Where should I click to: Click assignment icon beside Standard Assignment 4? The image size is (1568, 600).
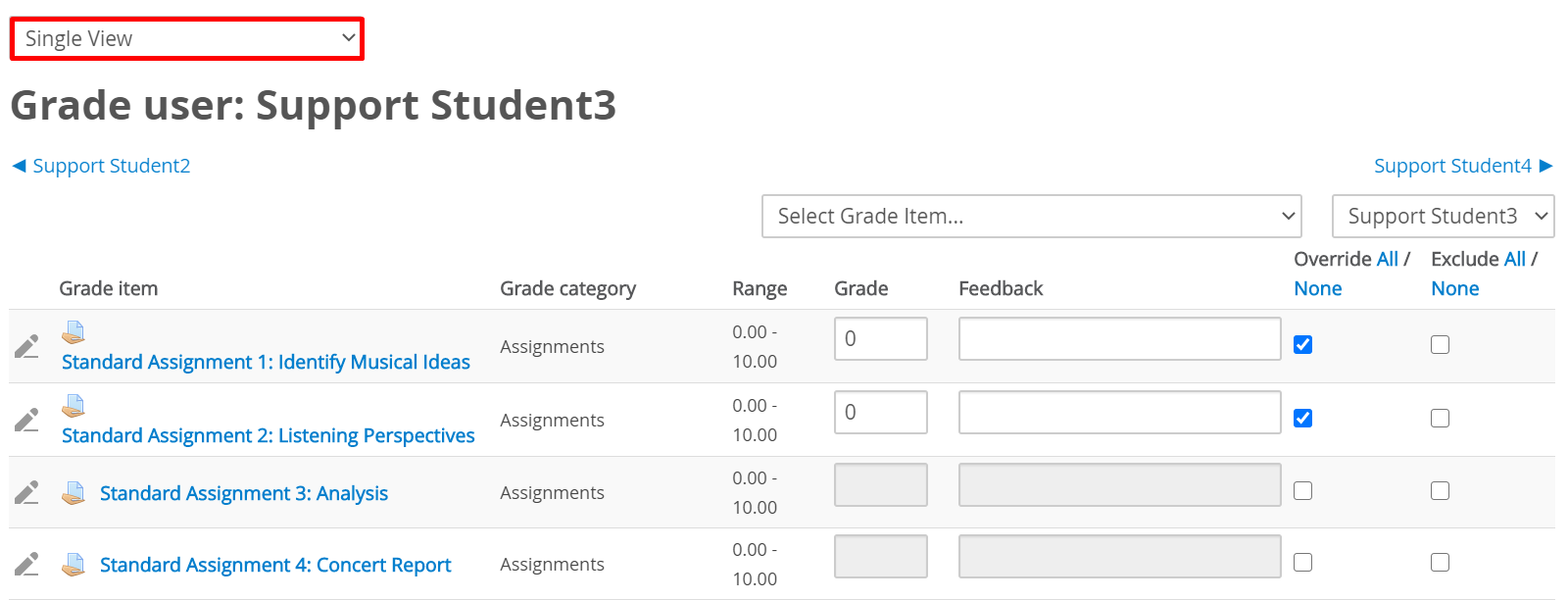click(x=73, y=565)
